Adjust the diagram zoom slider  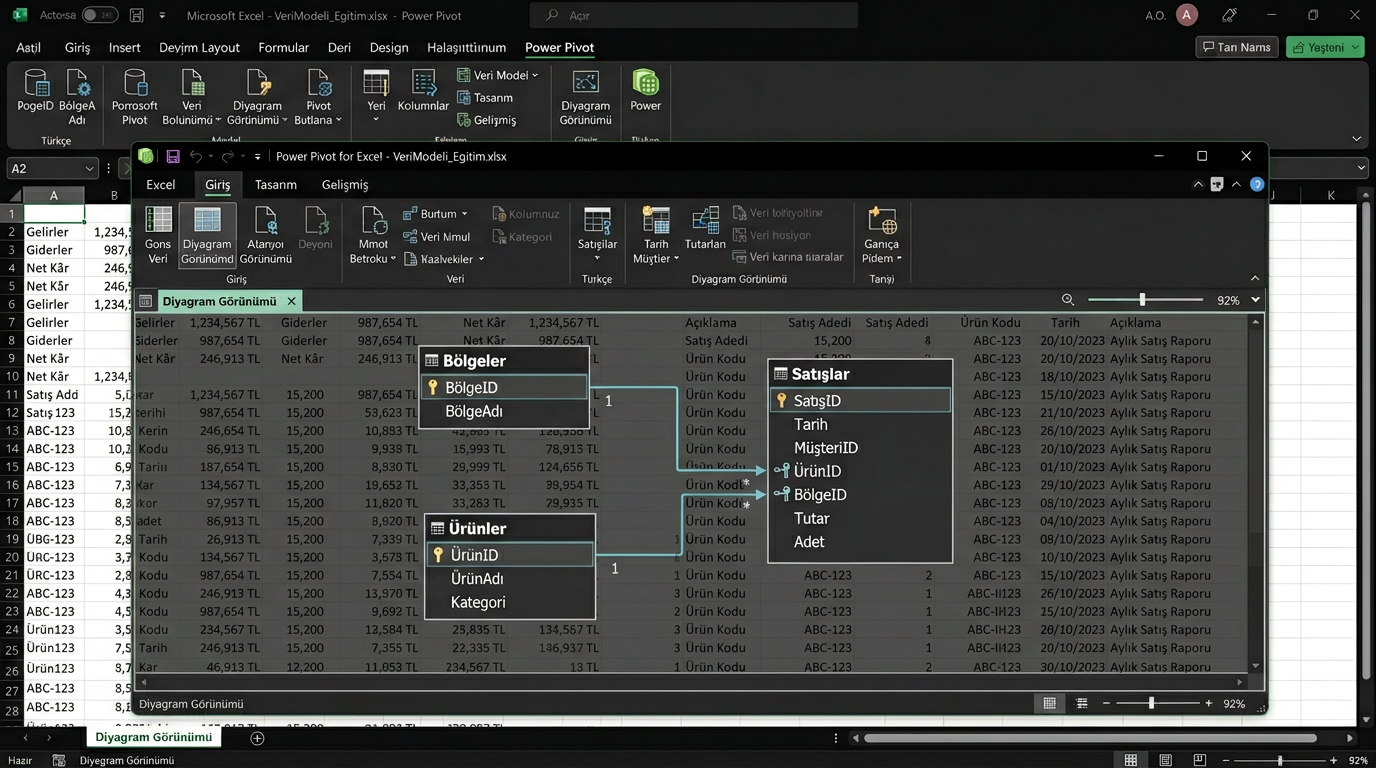[x=1142, y=300]
